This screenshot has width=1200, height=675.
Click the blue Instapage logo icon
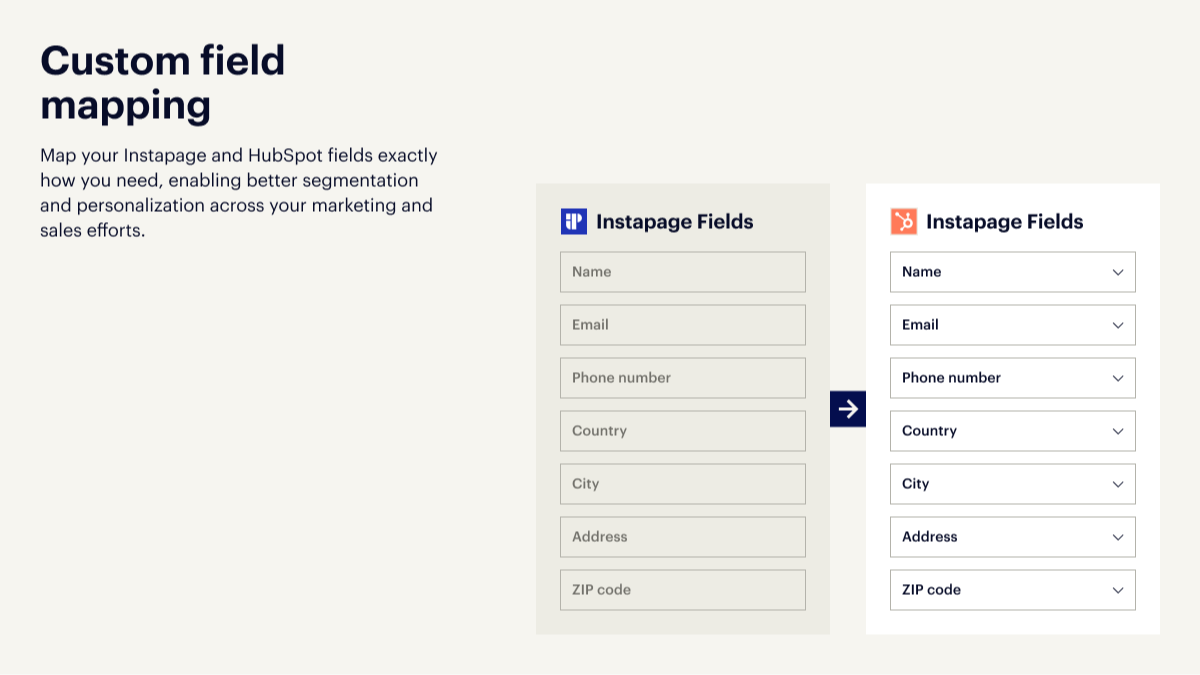click(x=574, y=221)
